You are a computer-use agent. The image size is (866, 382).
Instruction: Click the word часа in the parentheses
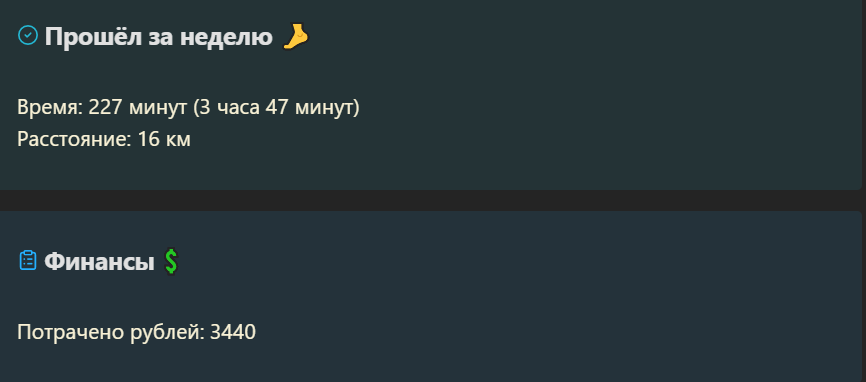(237, 107)
